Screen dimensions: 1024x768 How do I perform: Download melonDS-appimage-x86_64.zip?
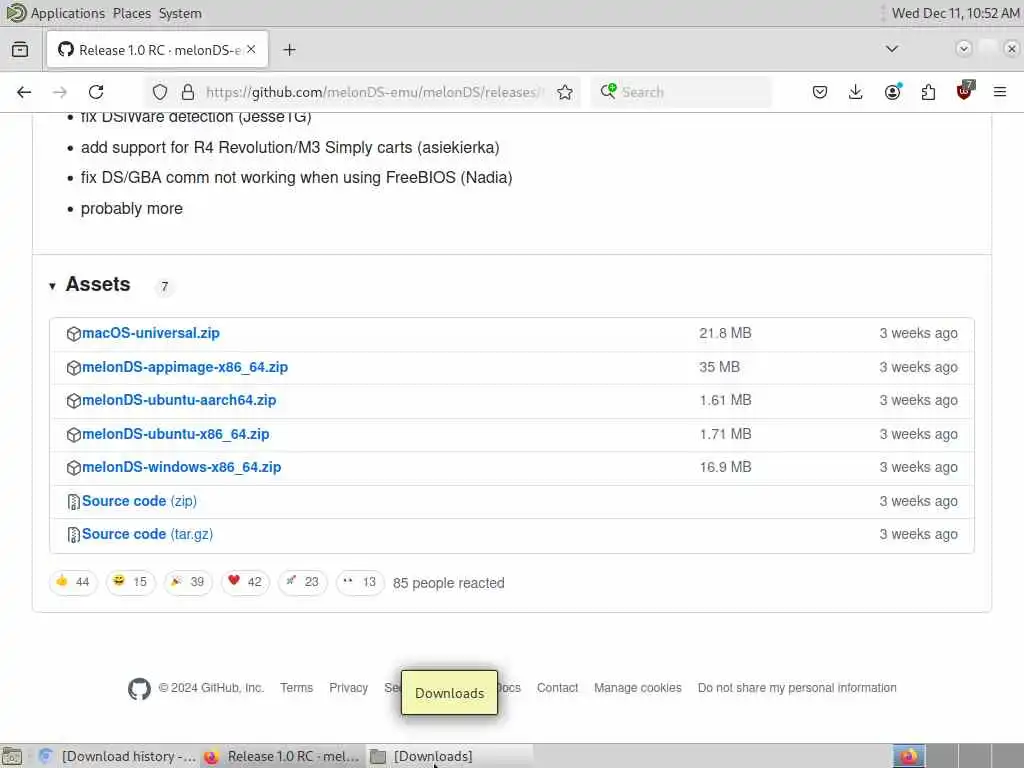pos(185,367)
